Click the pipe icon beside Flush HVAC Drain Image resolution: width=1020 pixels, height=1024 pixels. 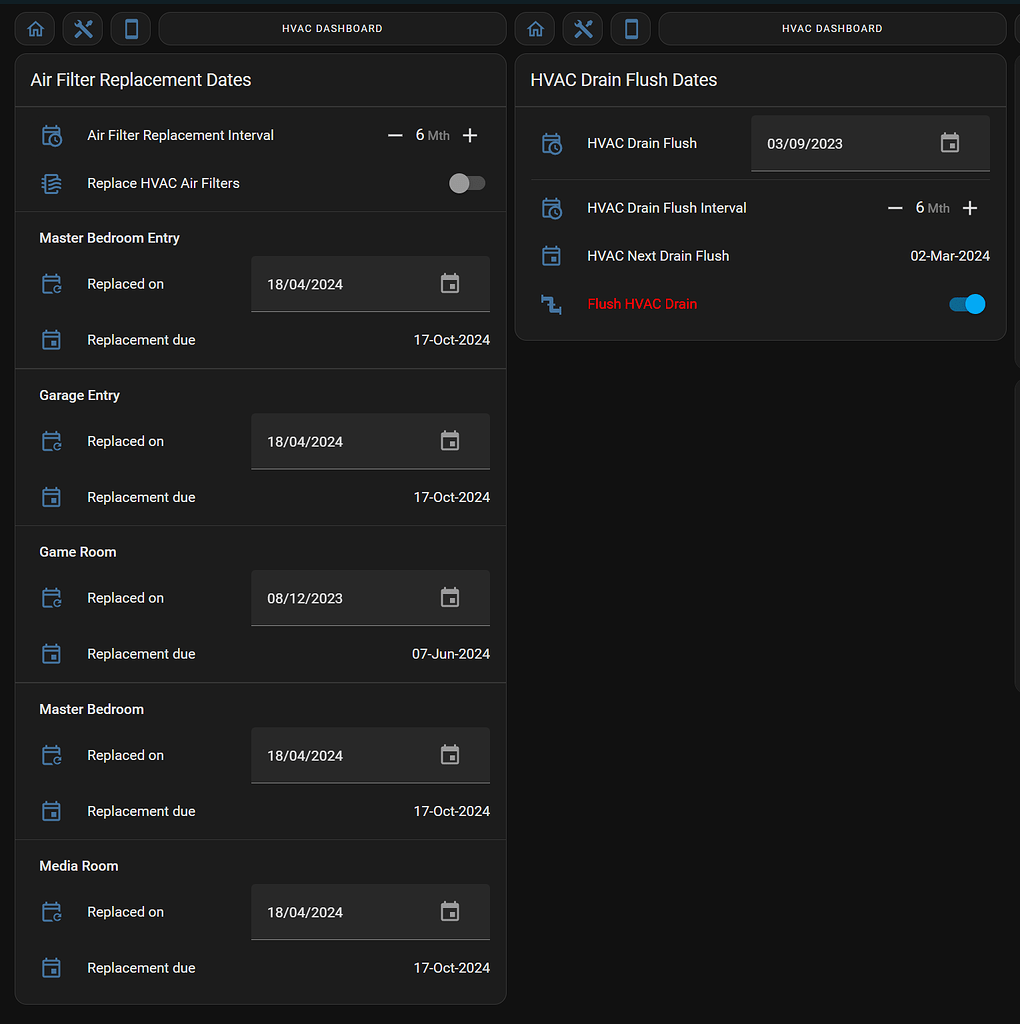point(551,304)
